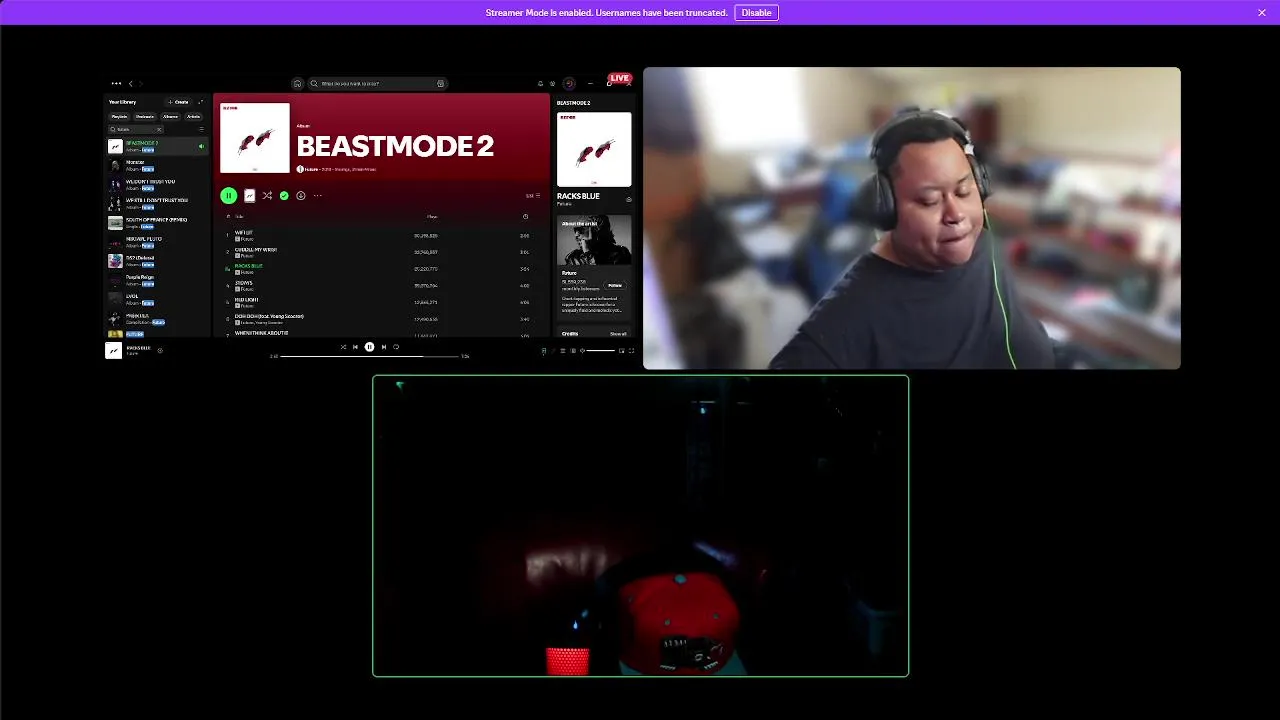Click the 'What do you want to play?' search box
1280x720 pixels.
coord(377,84)
